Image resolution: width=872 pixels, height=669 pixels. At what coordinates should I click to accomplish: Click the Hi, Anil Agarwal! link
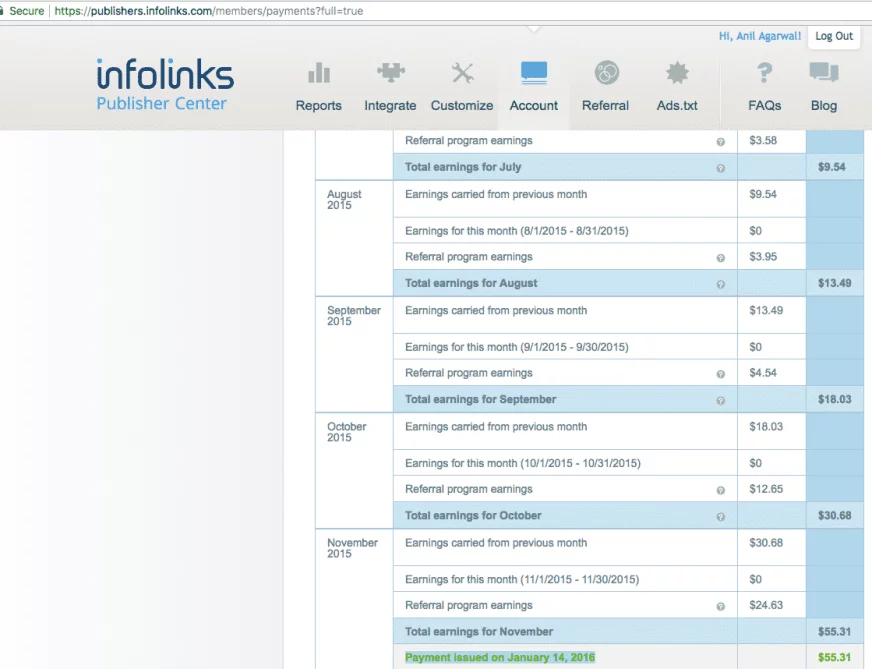760,36
